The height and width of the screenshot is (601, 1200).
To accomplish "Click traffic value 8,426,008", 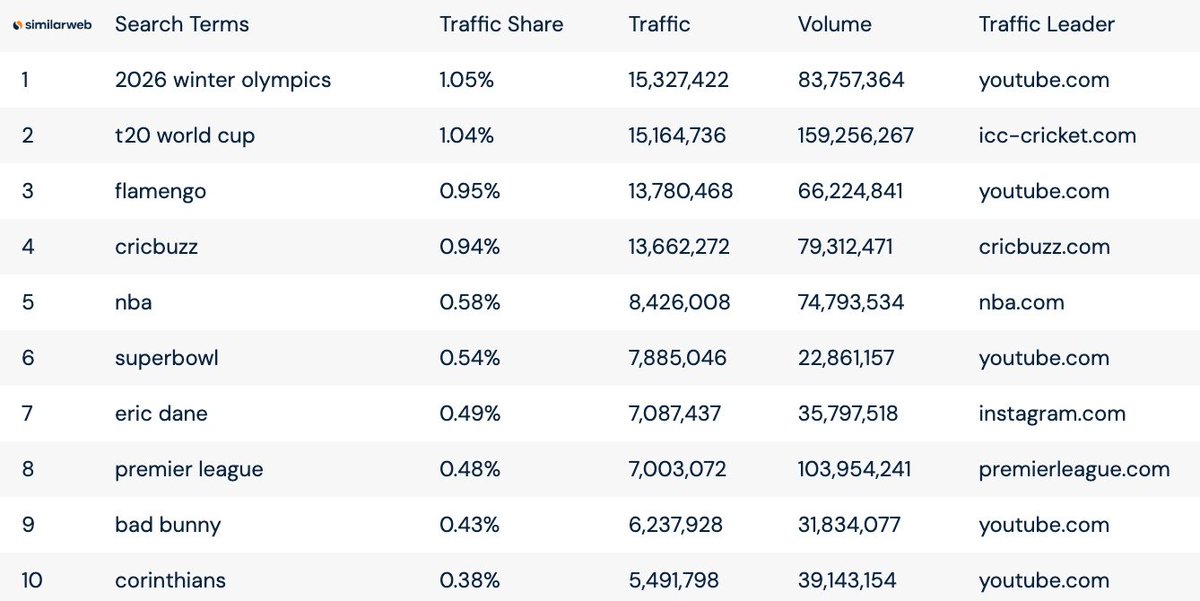I will point(680,302).
